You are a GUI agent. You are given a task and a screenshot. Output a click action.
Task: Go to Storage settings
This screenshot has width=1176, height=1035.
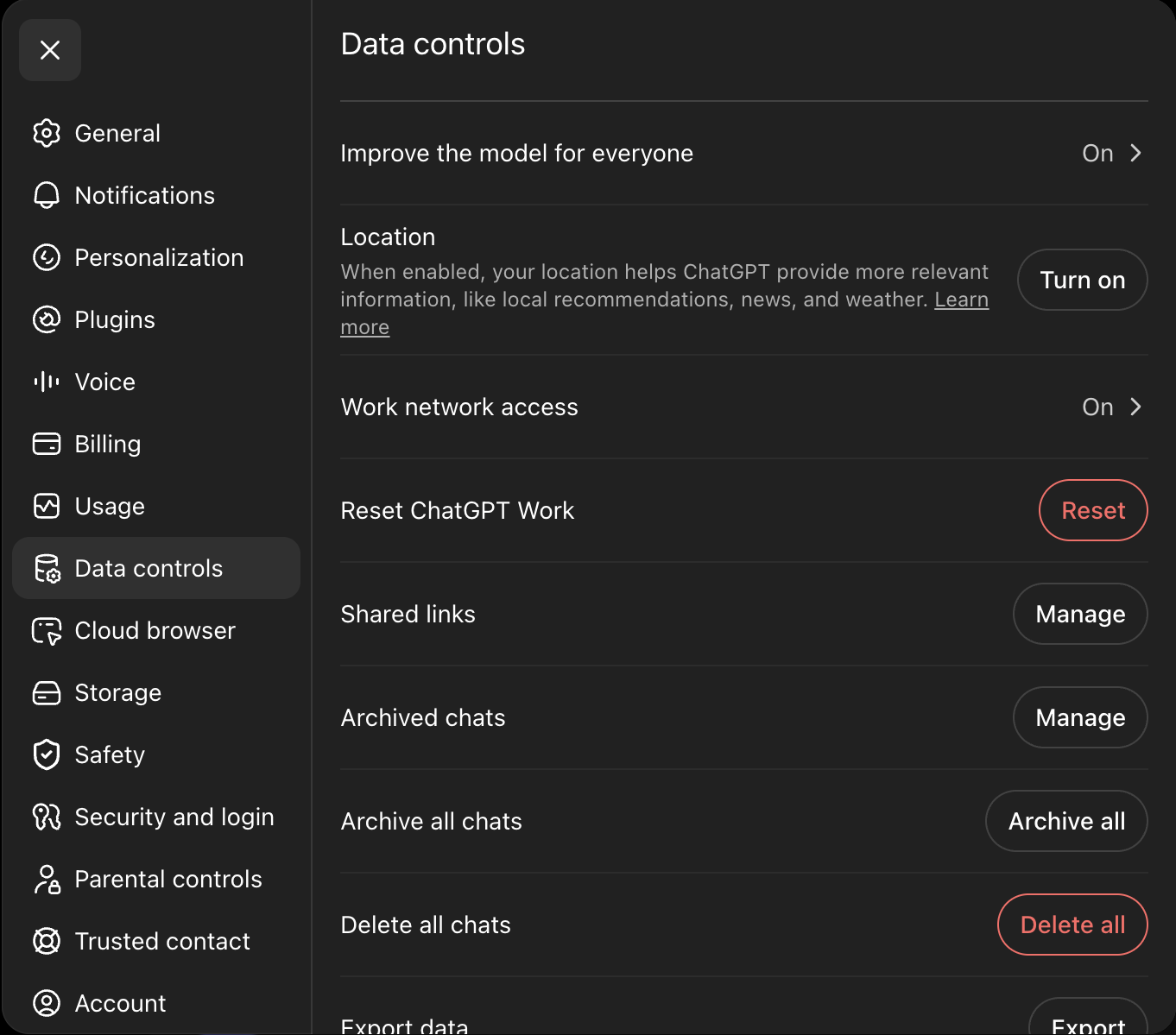pyautogui.click(x=156, y=692)
